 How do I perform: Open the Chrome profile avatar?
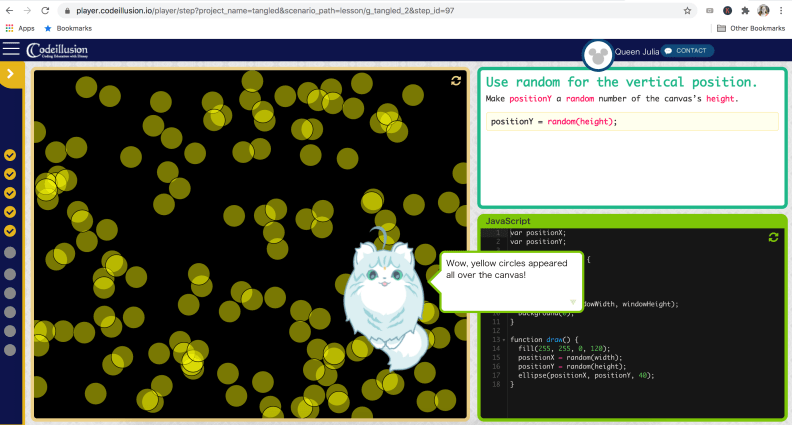pyautogui.click(x=763, y=10)
